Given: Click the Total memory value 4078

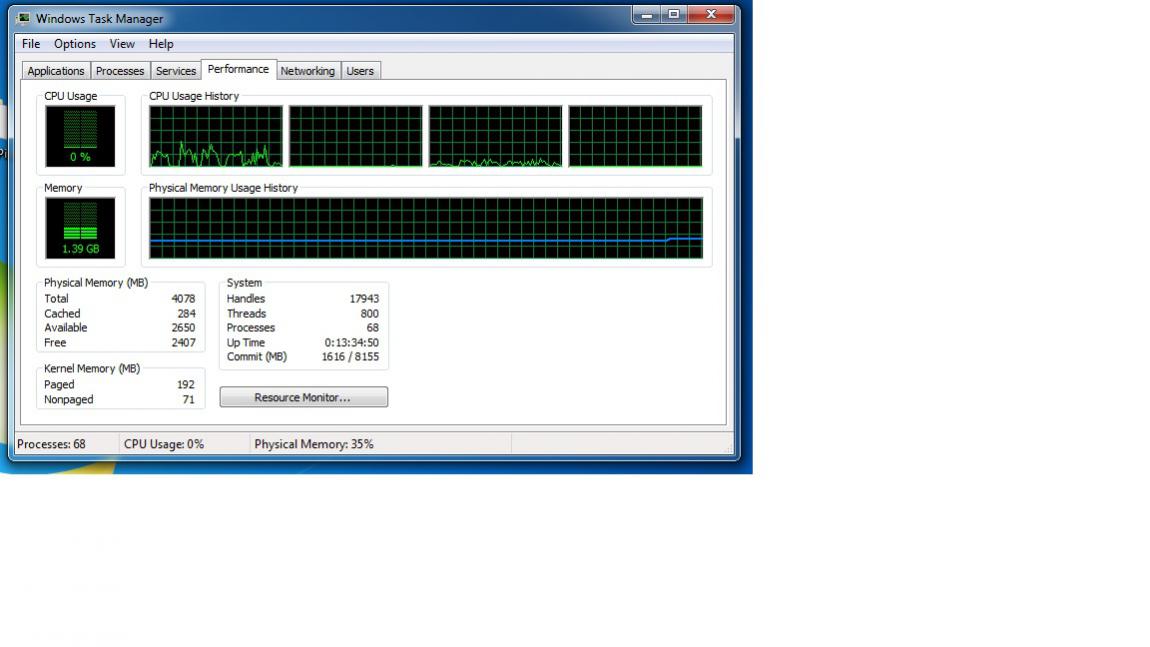Looking at the screenshot, I should 183,299.
